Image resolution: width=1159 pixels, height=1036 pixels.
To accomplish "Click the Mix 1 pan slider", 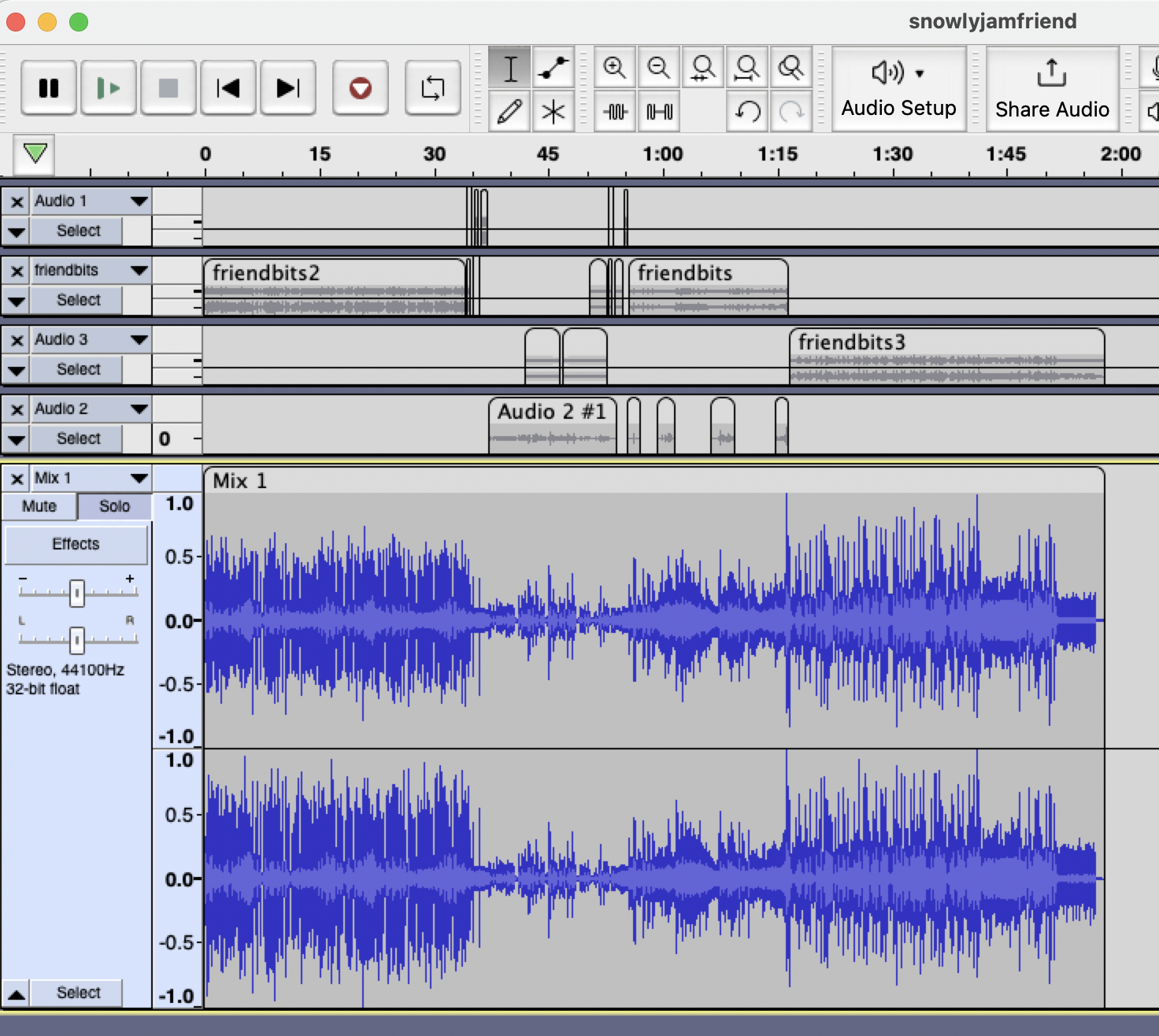I will [76, 640].
